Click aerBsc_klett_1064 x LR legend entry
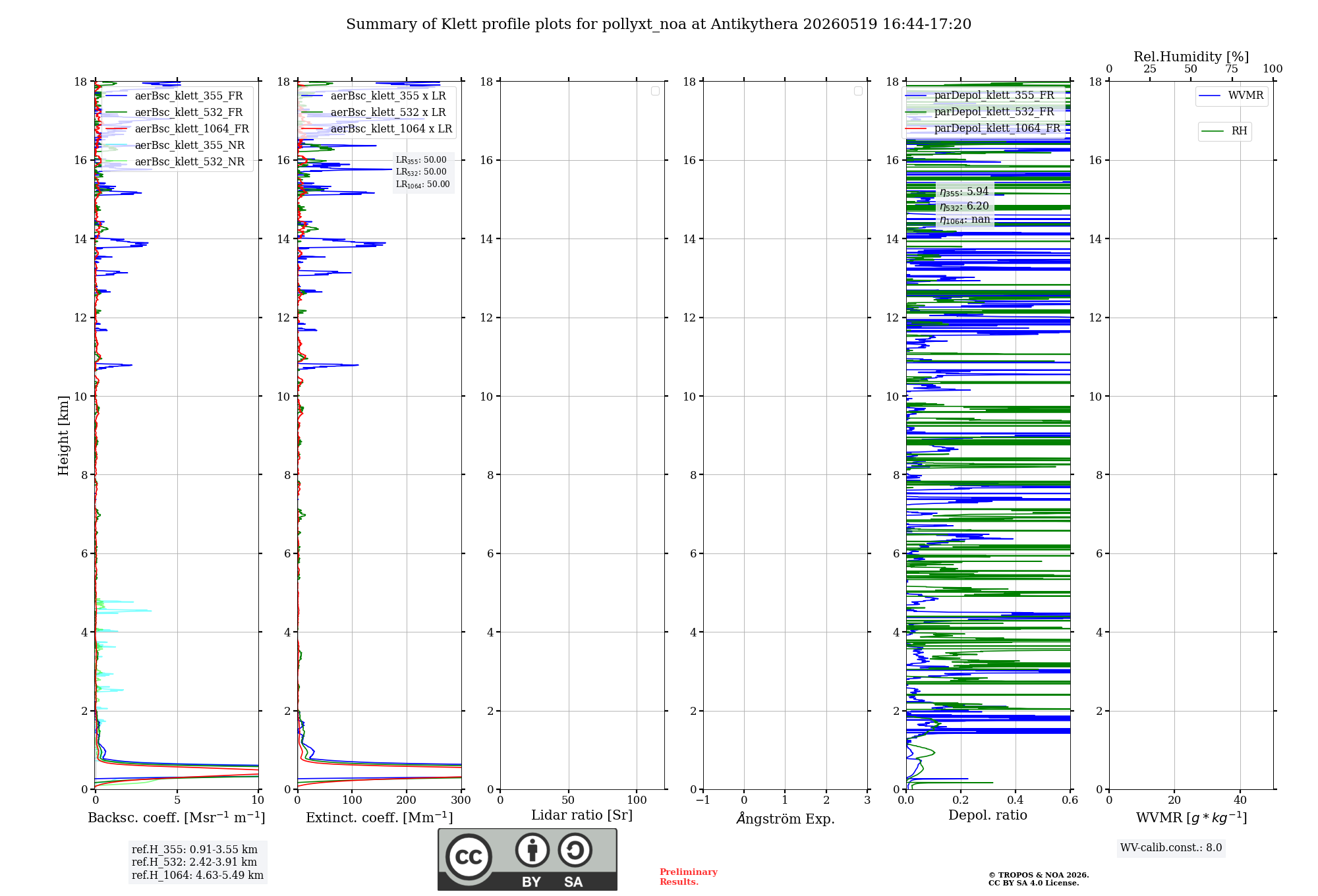Image resolution: width=1318 pixels, height=896 pixels. point(377,129)
